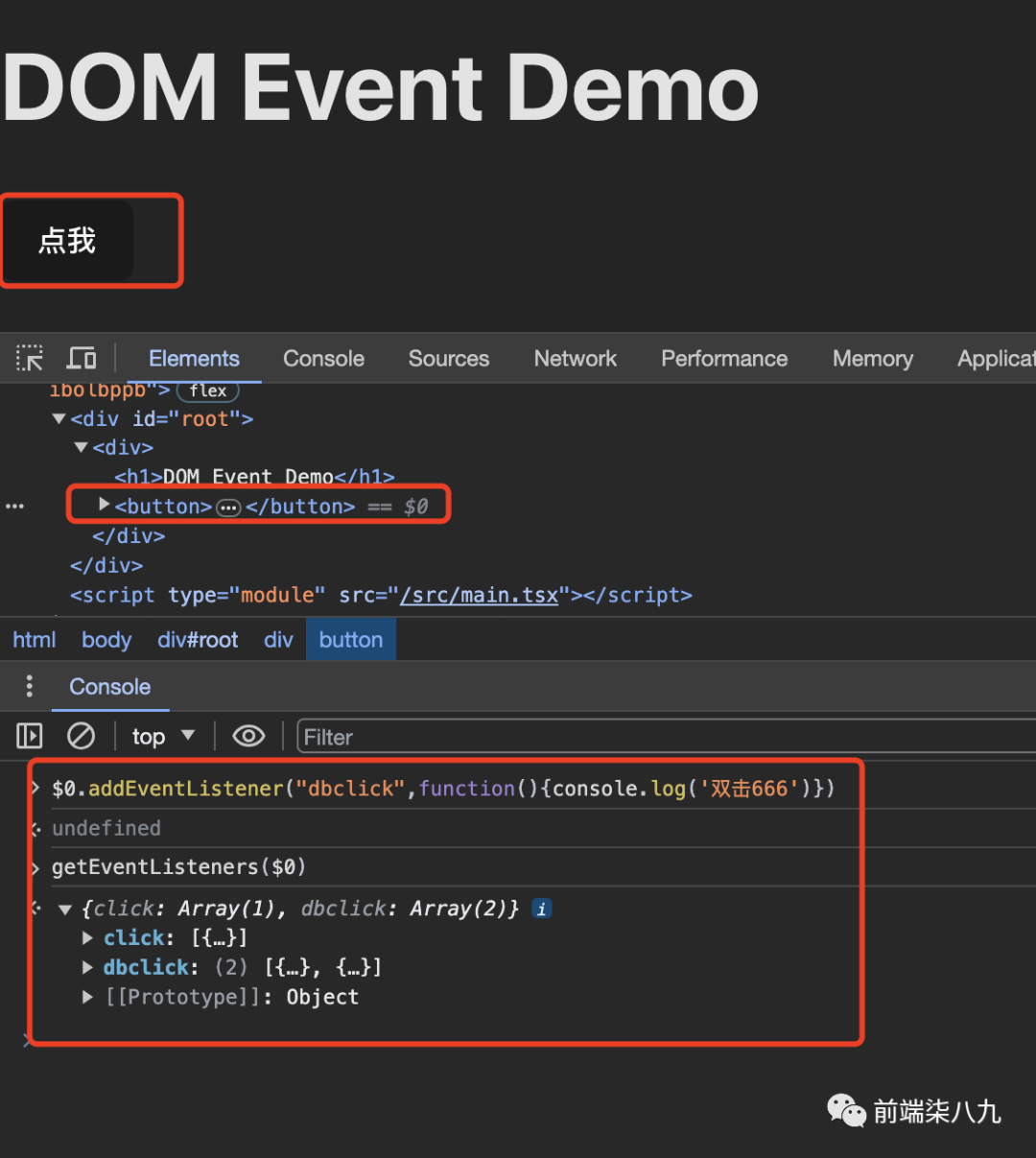Toggle the device toolbar icon
1036x1158 pixels.
click(x=82, y=358)
